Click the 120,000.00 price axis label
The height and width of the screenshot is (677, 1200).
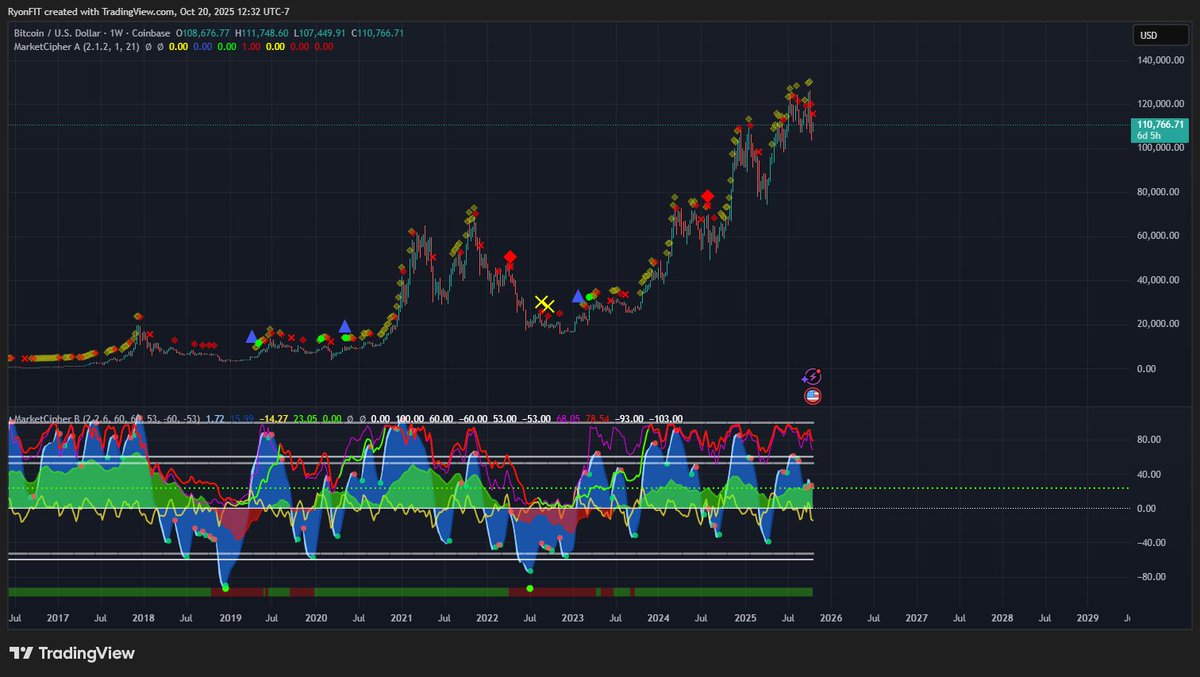pos(1160,104)
